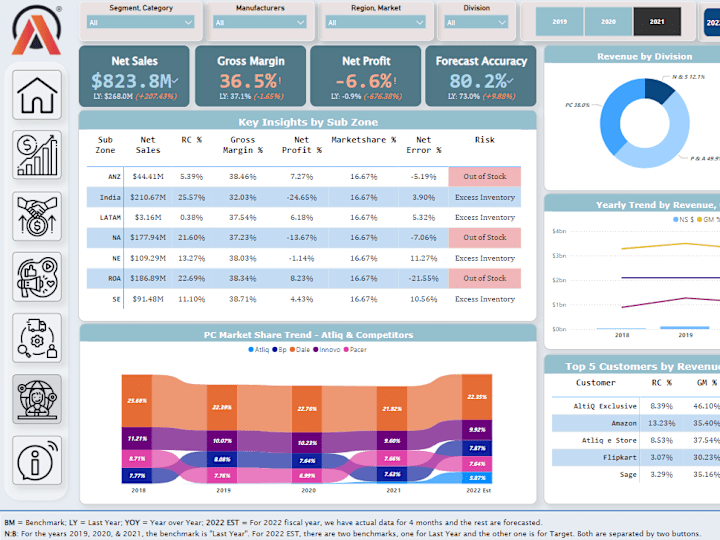Sort by Net Profit % column header
The image size is (720, 540).
point(302,145)
